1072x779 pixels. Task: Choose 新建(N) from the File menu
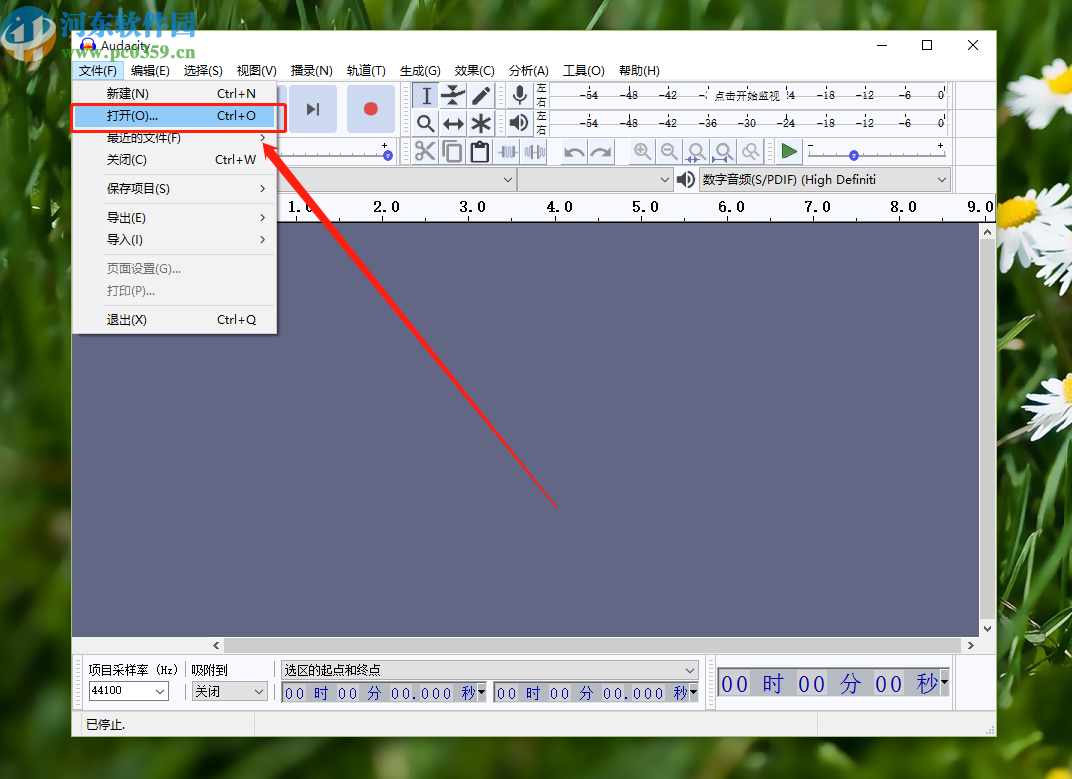pyautogui.click(x=174, y=93)
